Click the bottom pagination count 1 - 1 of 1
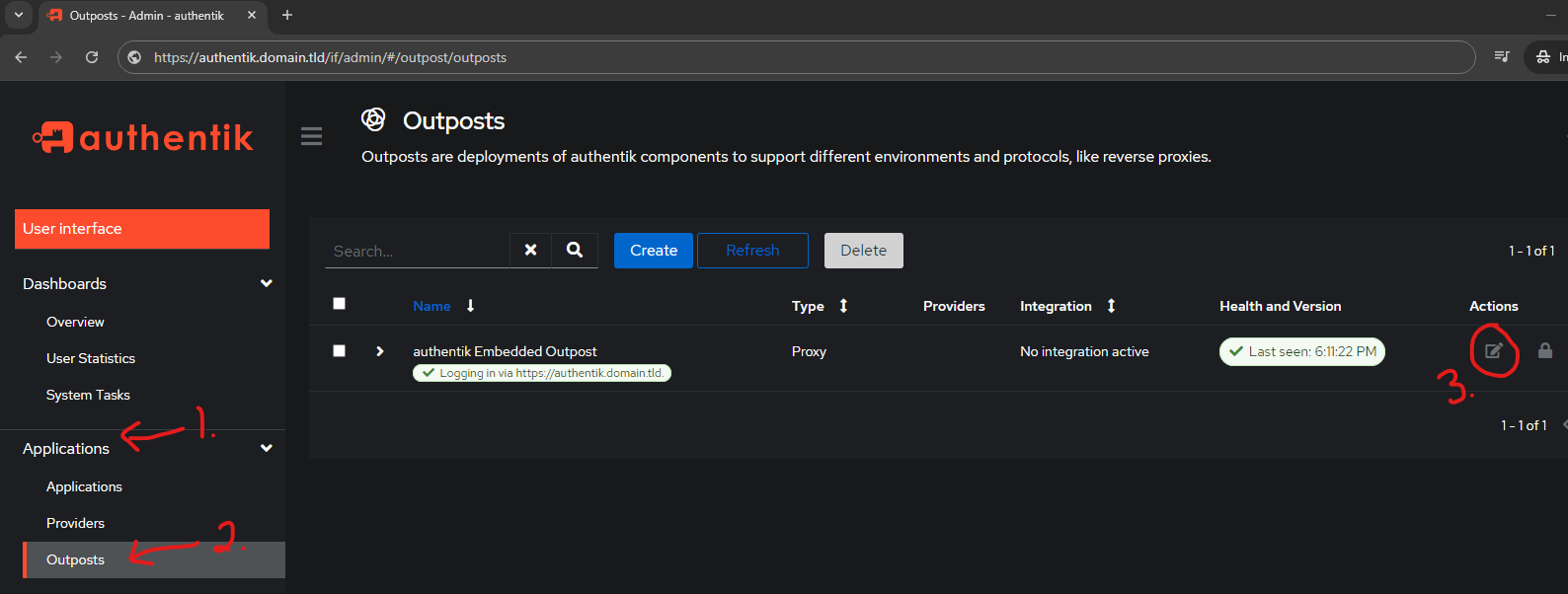Image resolution: width=1568 pixels, height=594 pixels. (x=1524, y=425)
